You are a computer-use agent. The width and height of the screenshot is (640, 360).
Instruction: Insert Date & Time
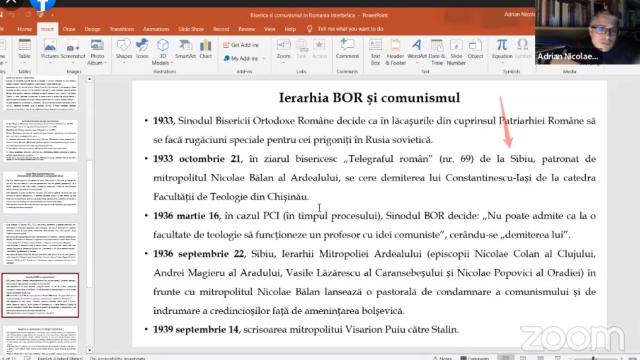tap(437, 52)
